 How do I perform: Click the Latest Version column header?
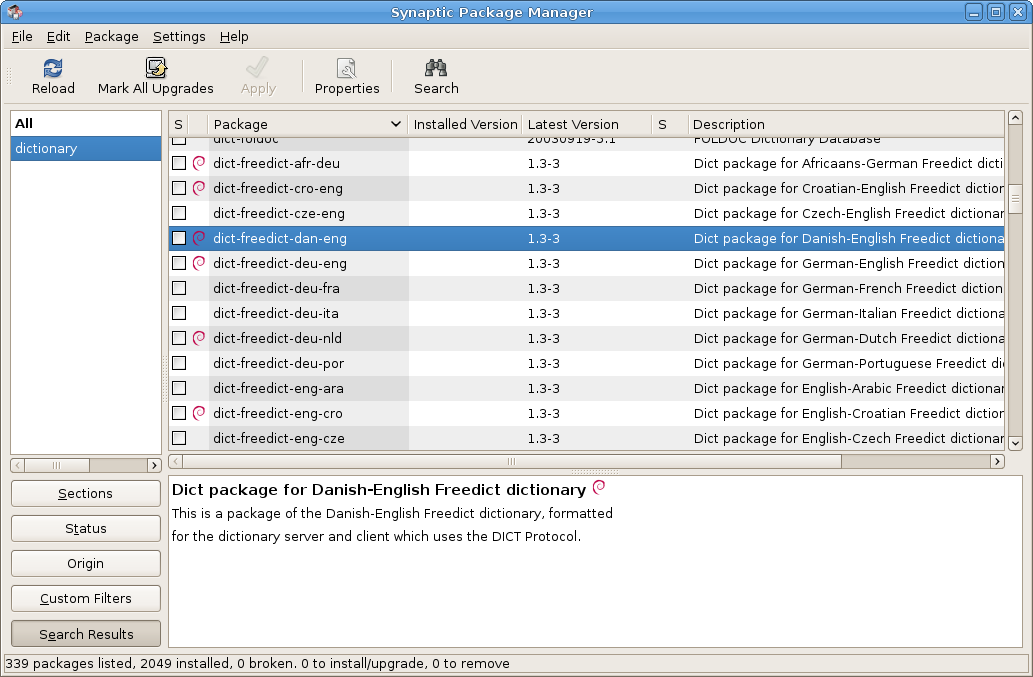pos(587,124)
